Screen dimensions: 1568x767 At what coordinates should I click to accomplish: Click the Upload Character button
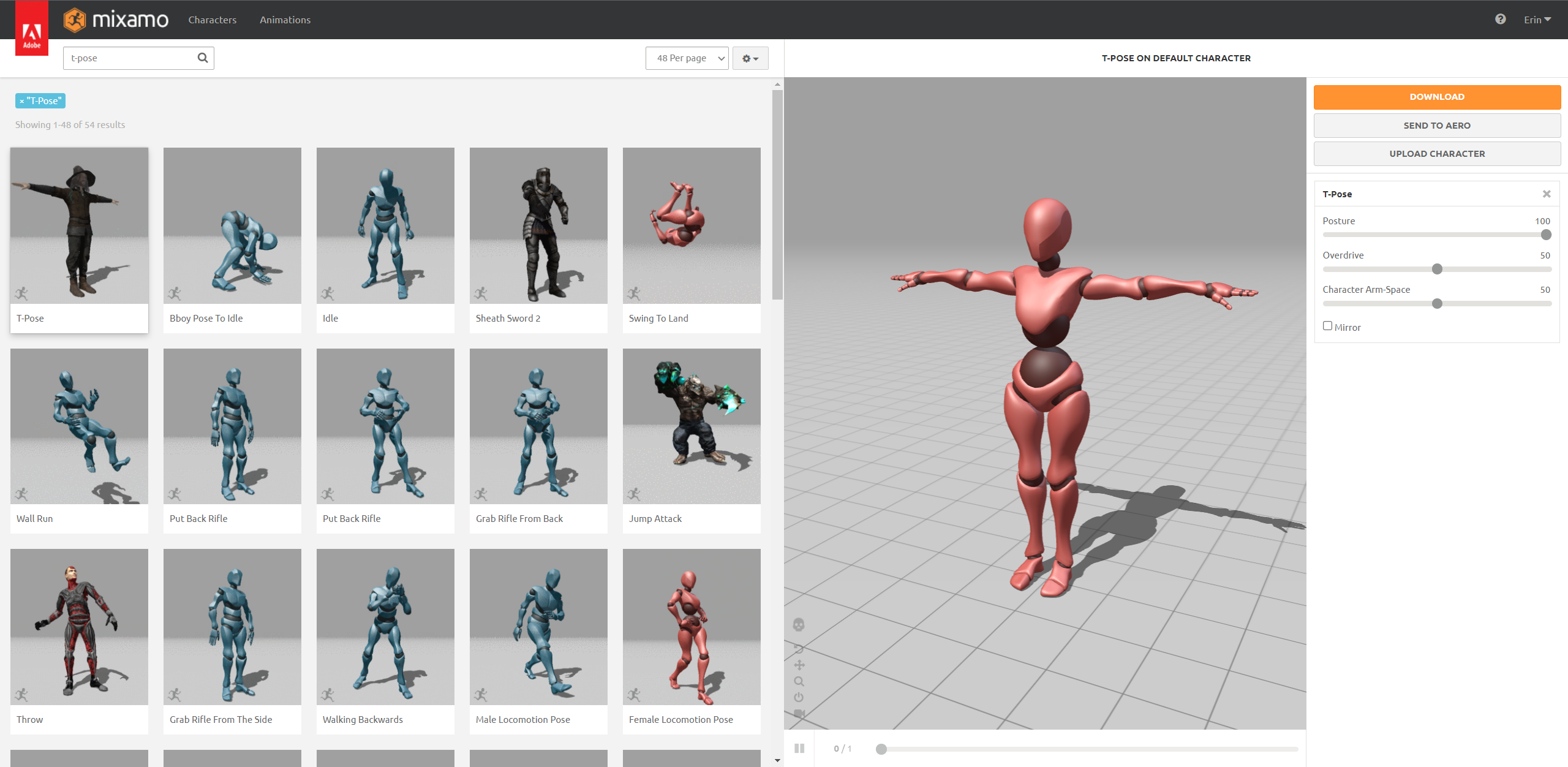point(1437,154)
